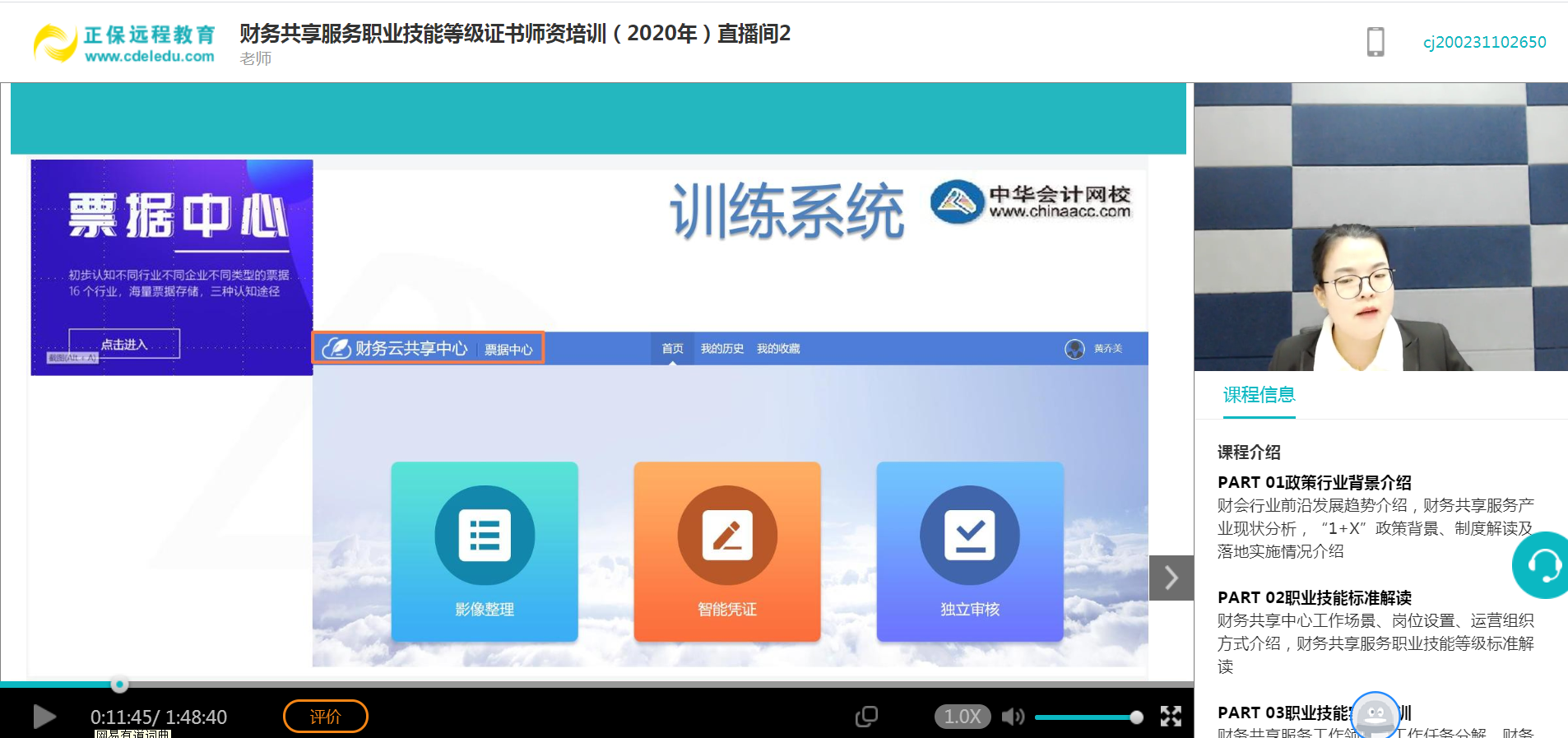This screenshot has height=738, width=1568.
Task: Click the teacher webcam video thumbnail
Action: [x=1381, y=226]
